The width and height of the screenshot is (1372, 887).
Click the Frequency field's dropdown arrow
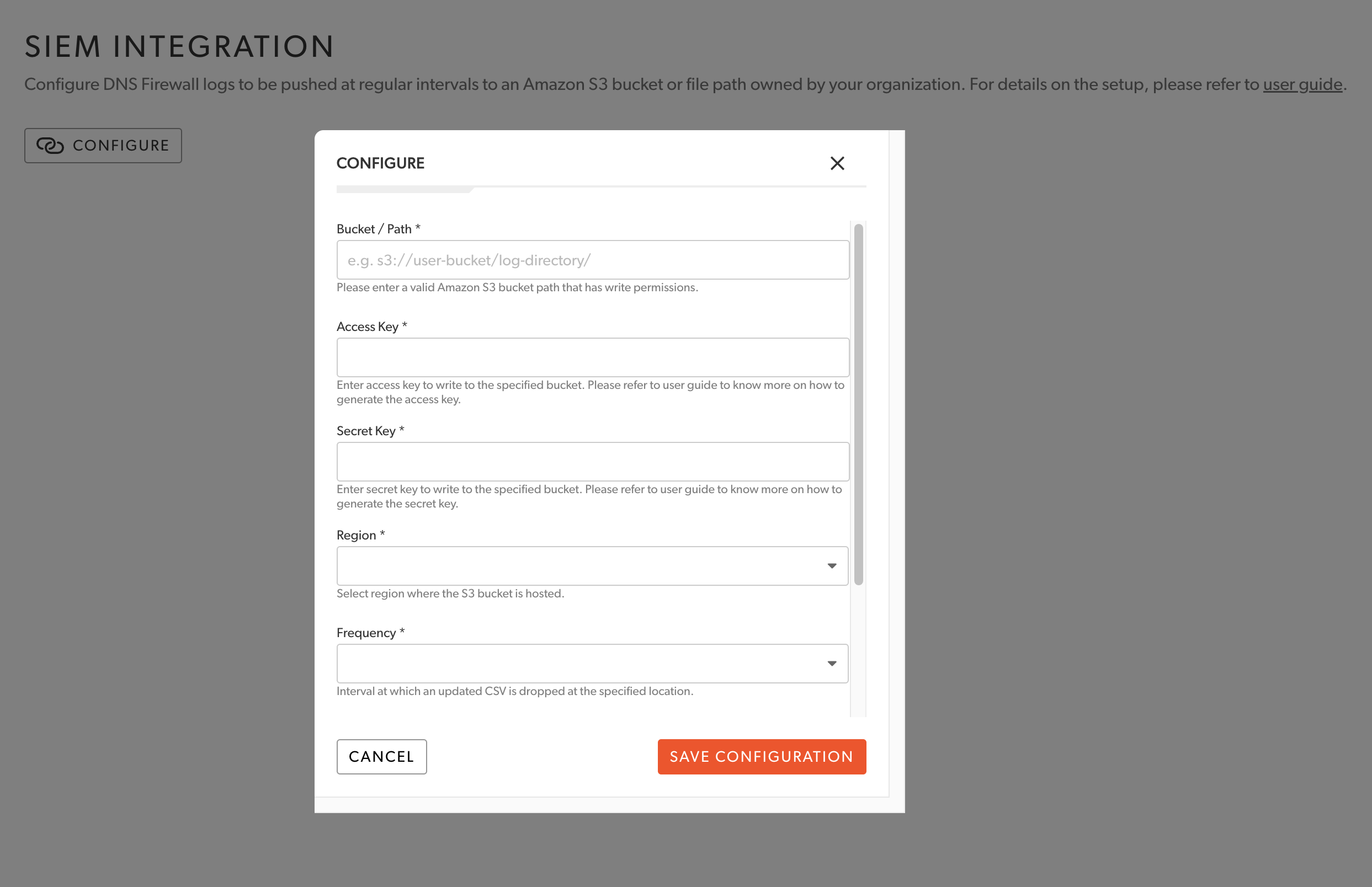[832, 663]
